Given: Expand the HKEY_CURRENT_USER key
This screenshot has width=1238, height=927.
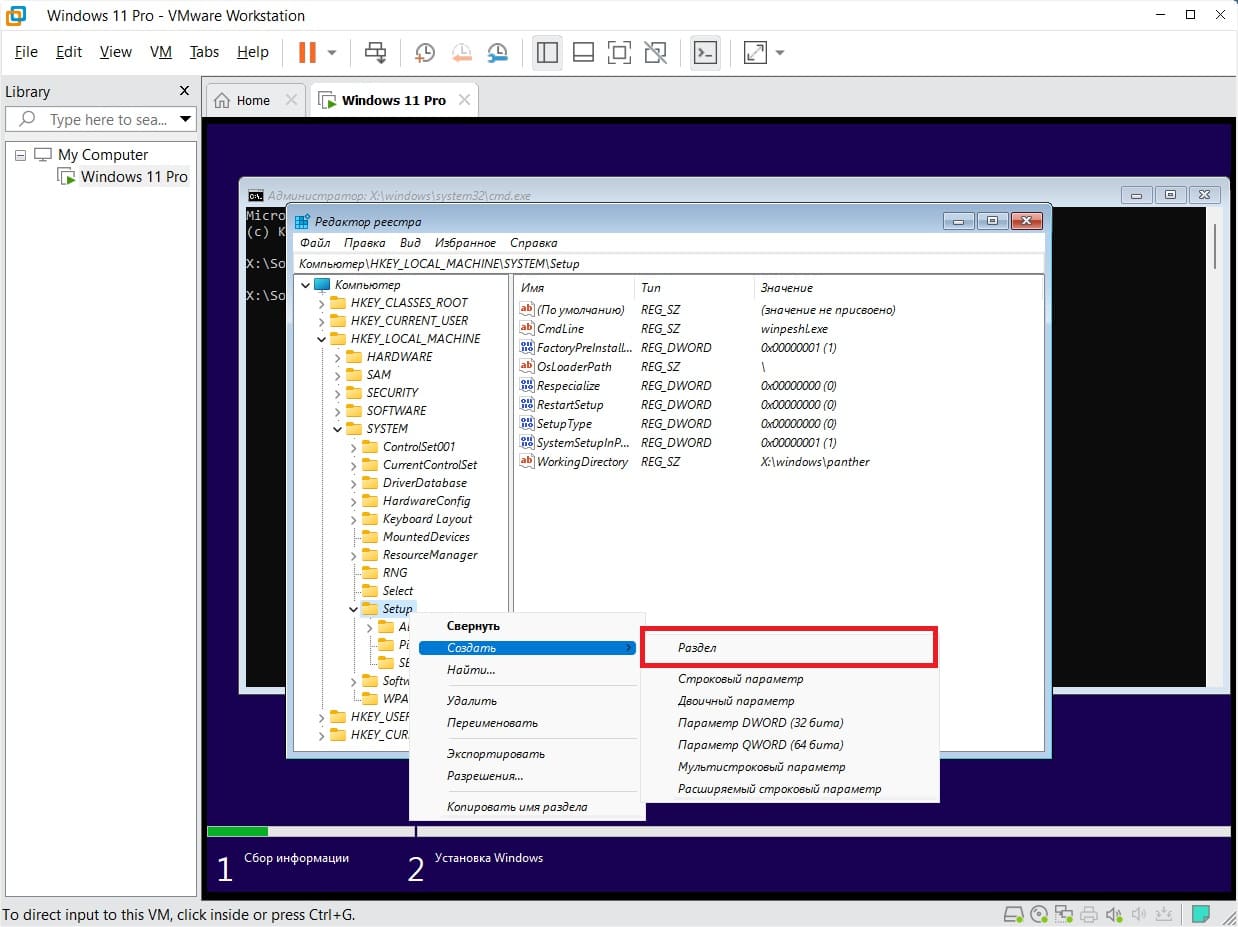Looking at the screenshot, I should [322, 321].
